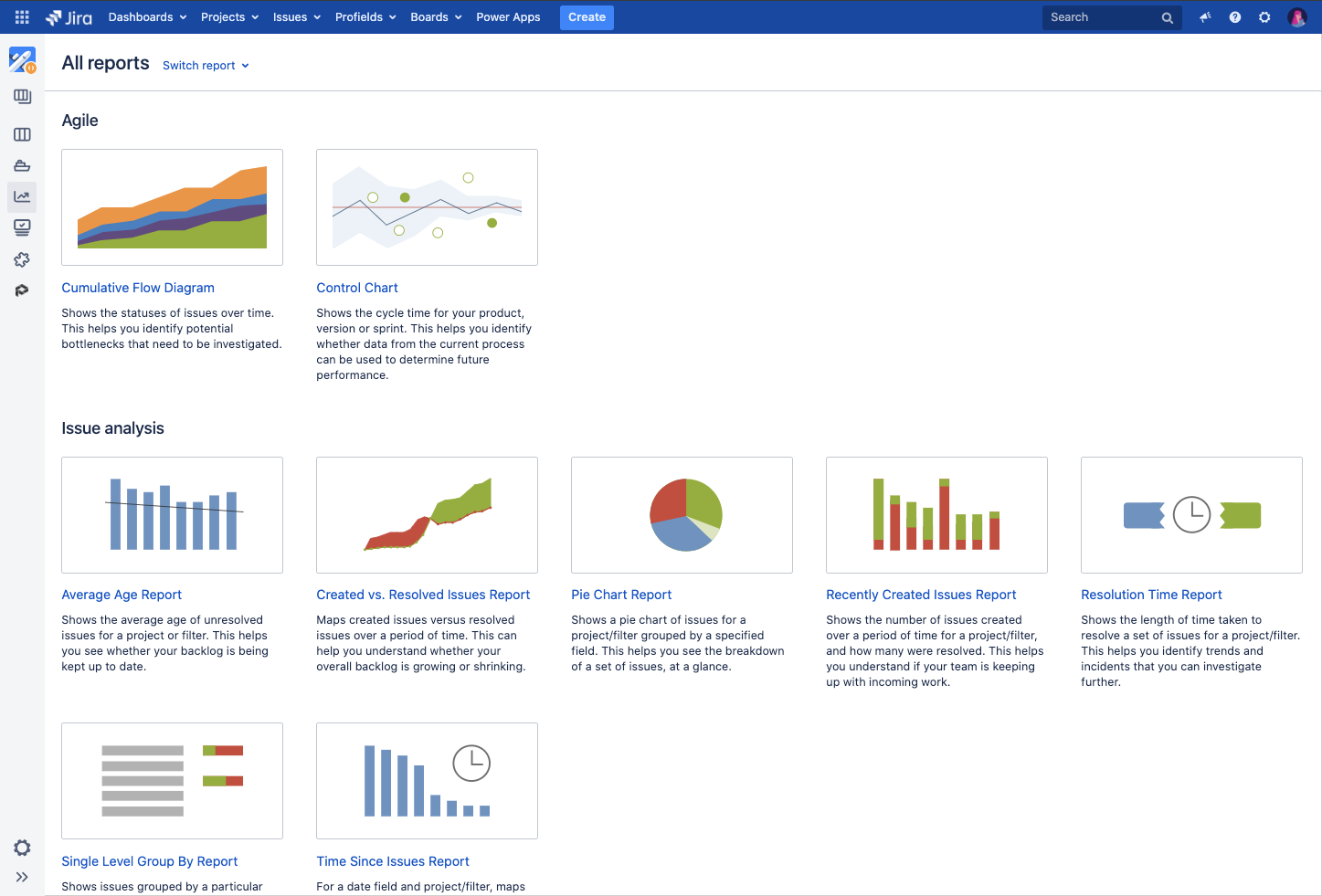1322x896 pixels.
Task: Click the Create button
Action: point(586,16)
